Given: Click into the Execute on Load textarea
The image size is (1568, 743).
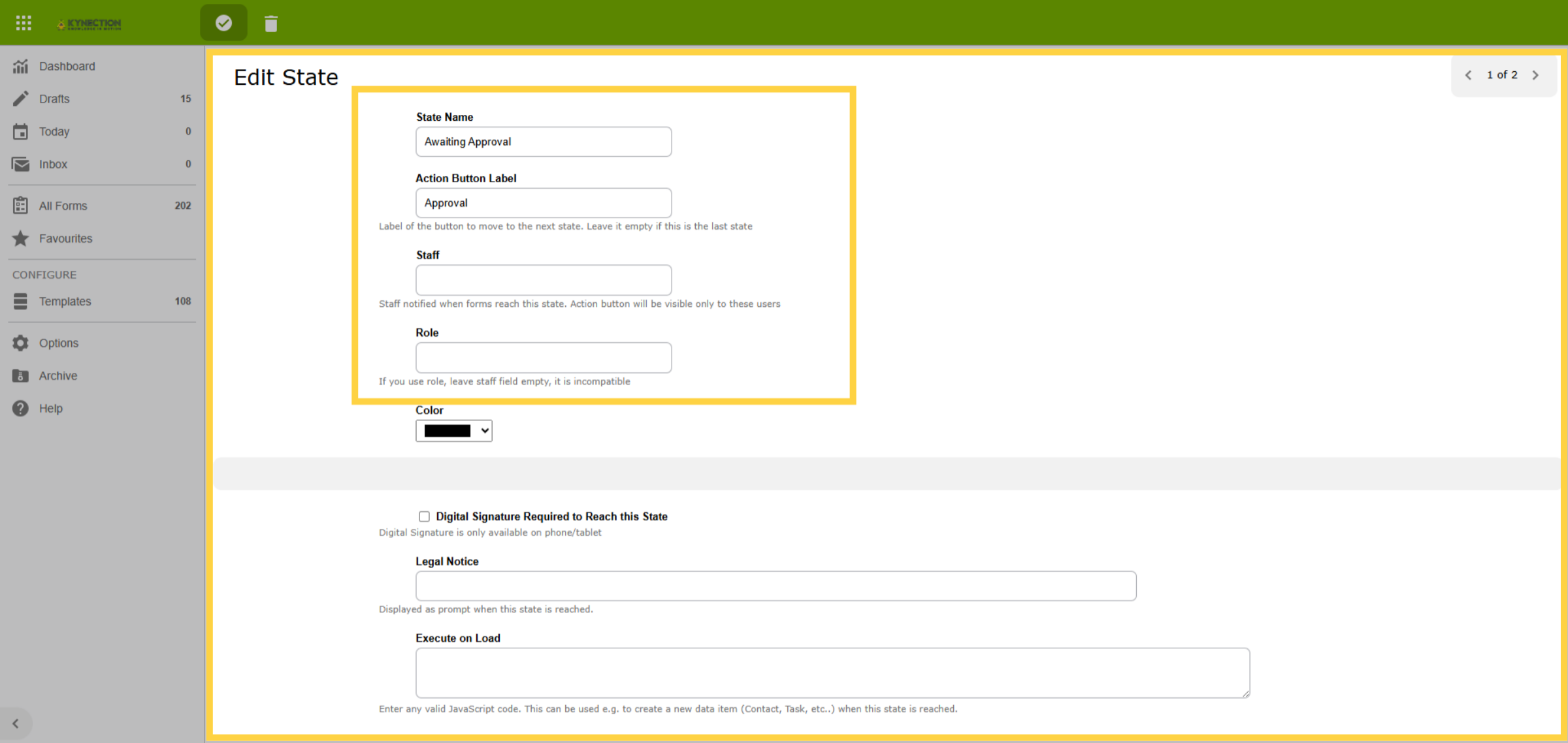Looking at the screenshot, I should coord(833,673).
